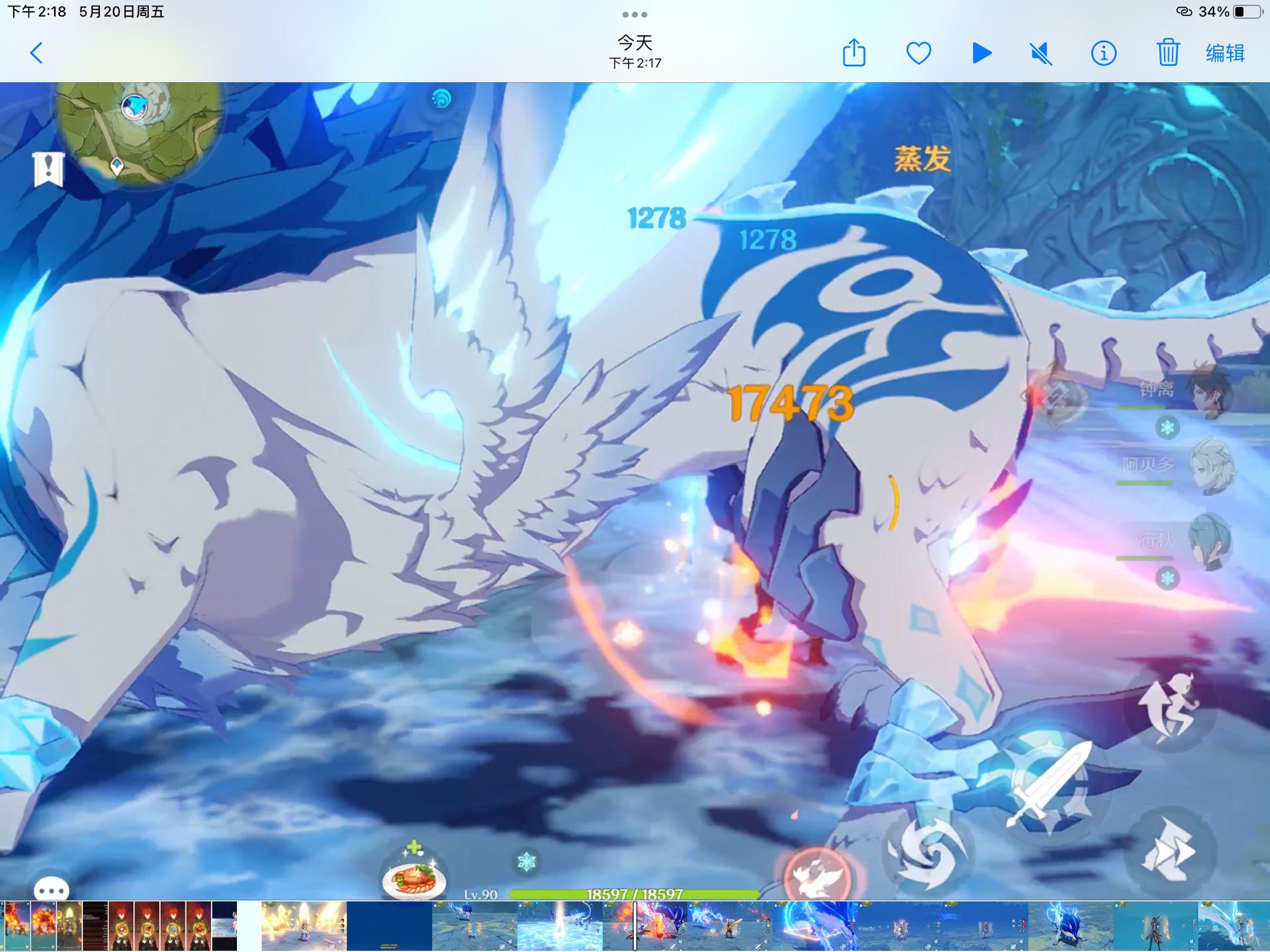Image resolution: width=1270 pixels, height=952 pixels.
Task: Select the thumbnail of a dark blue wolf standing
Action: (1071, 926)
